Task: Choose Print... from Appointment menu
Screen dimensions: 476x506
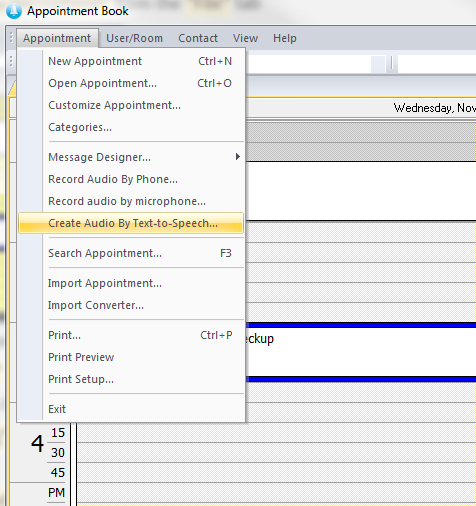Action: point(131,335)
